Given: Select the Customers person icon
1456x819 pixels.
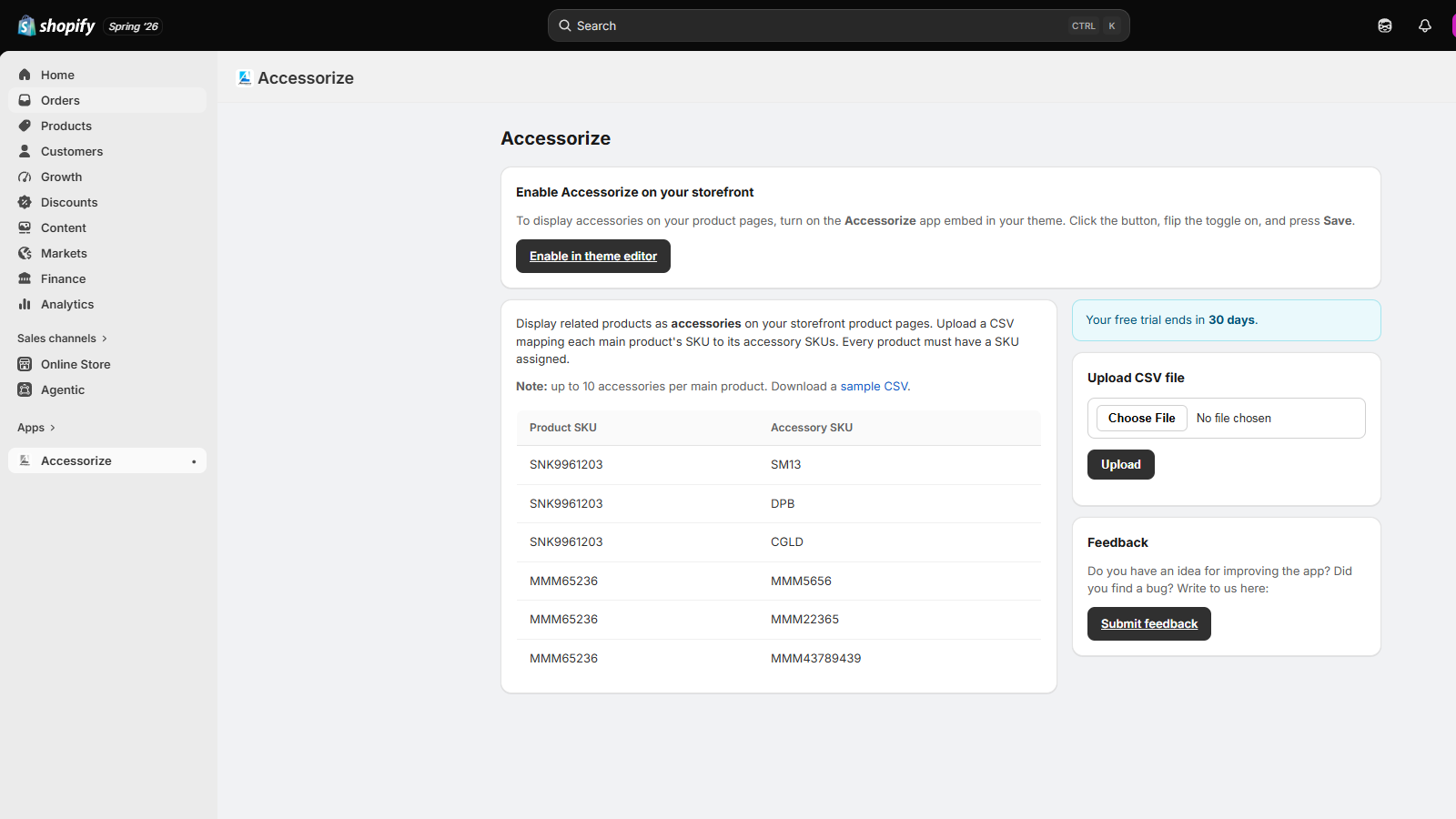Looking at the screenshot, I should pyautogui.click(x=25, y=151).
